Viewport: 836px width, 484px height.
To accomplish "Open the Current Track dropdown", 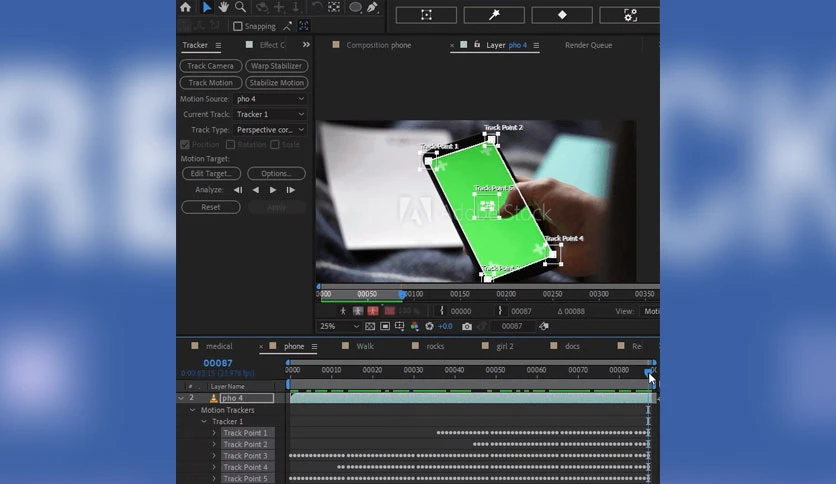I will (x=270, y=115).
